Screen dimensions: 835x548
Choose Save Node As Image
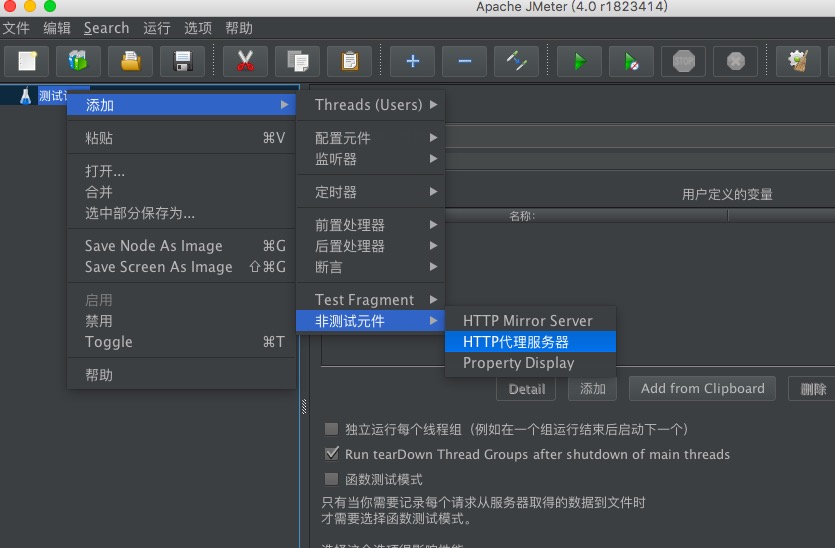coord(182,246)
